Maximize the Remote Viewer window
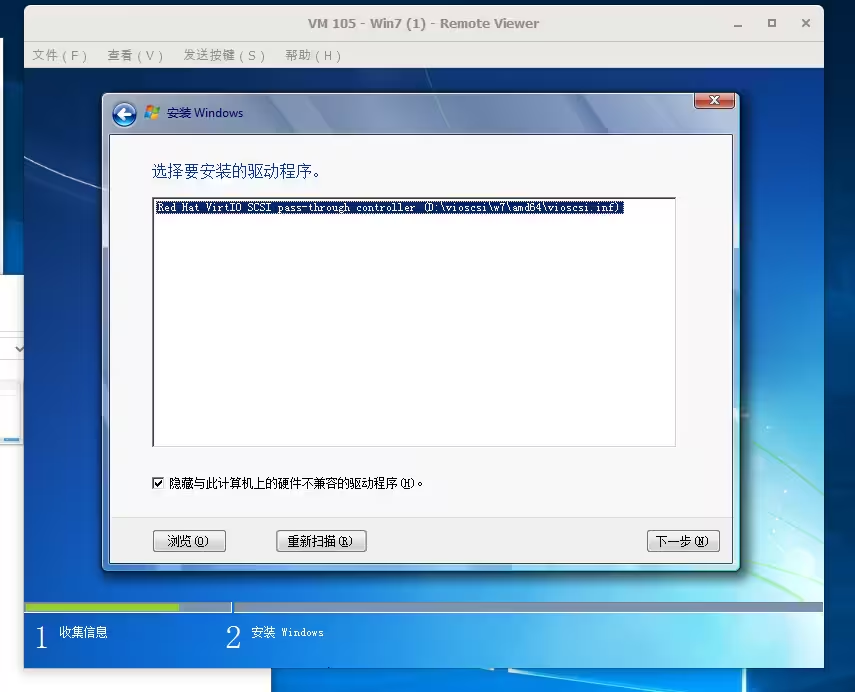Viewport: 855px width, 692px height. pos(772,23)
